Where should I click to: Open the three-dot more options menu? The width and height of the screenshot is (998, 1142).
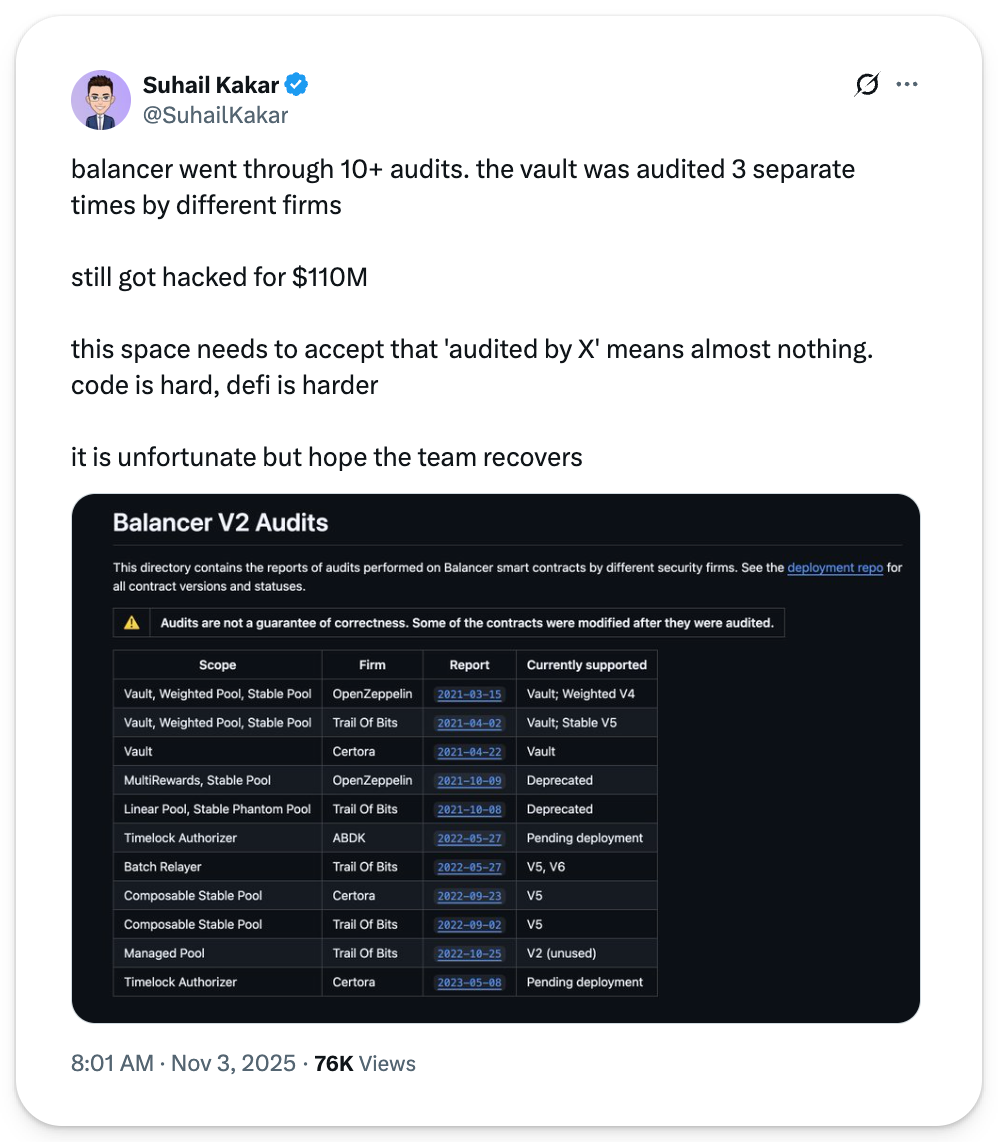click(x=907, y=85)
